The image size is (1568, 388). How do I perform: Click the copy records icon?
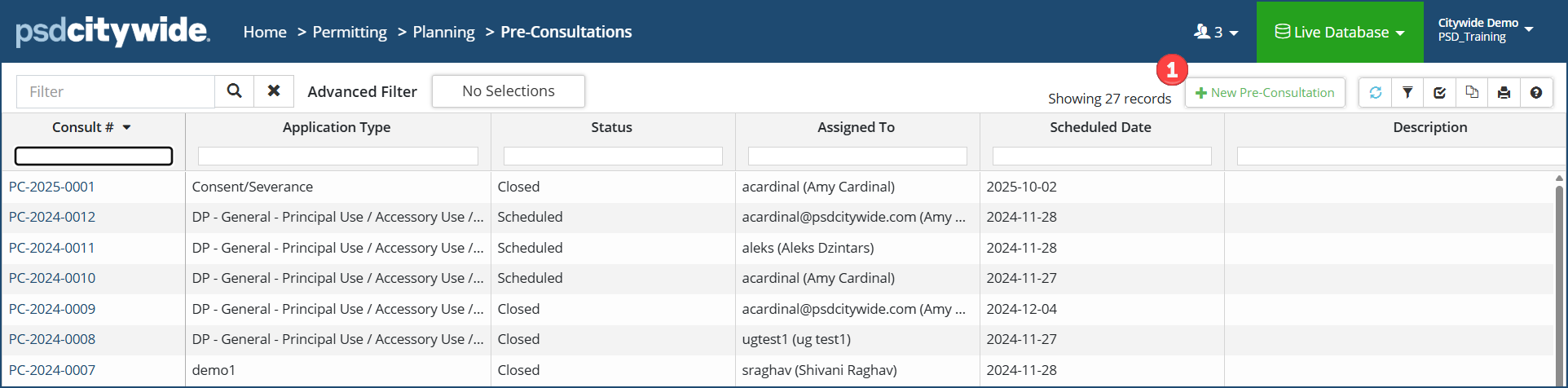1472,93
